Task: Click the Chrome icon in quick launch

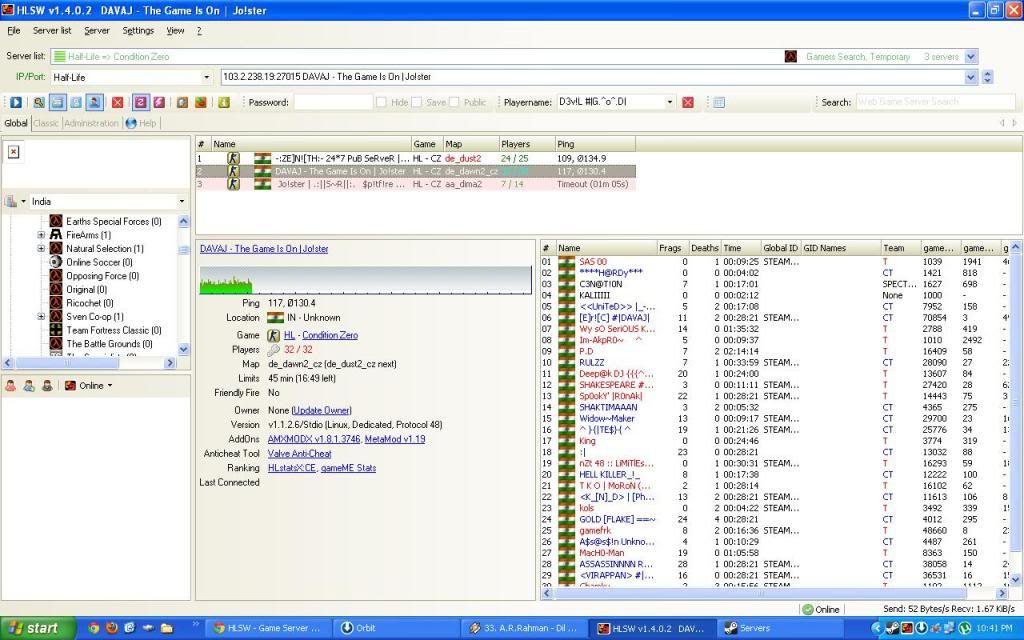Action: (94, 628)
